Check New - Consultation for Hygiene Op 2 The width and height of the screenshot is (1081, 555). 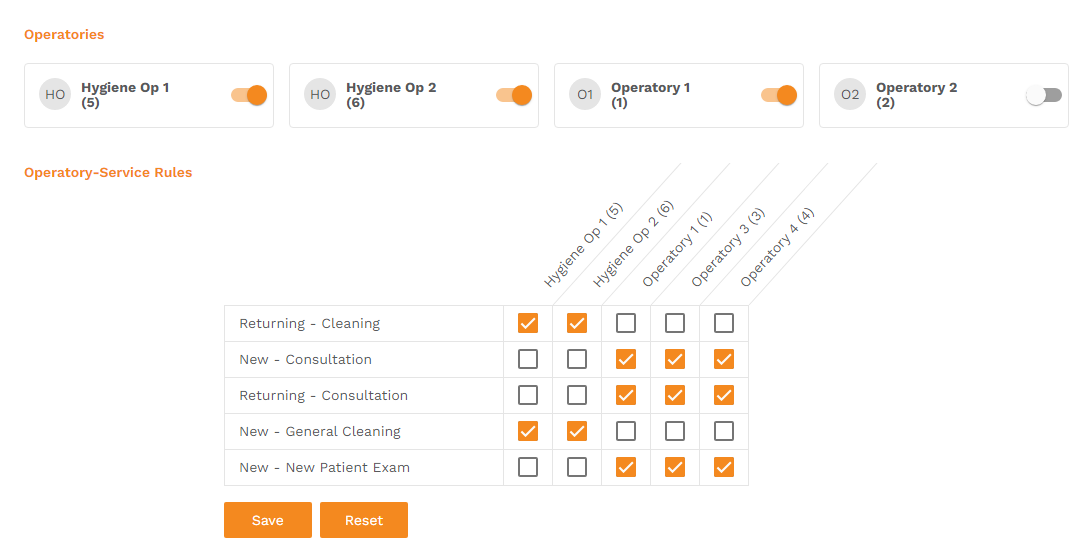click(x=577, y=359)
